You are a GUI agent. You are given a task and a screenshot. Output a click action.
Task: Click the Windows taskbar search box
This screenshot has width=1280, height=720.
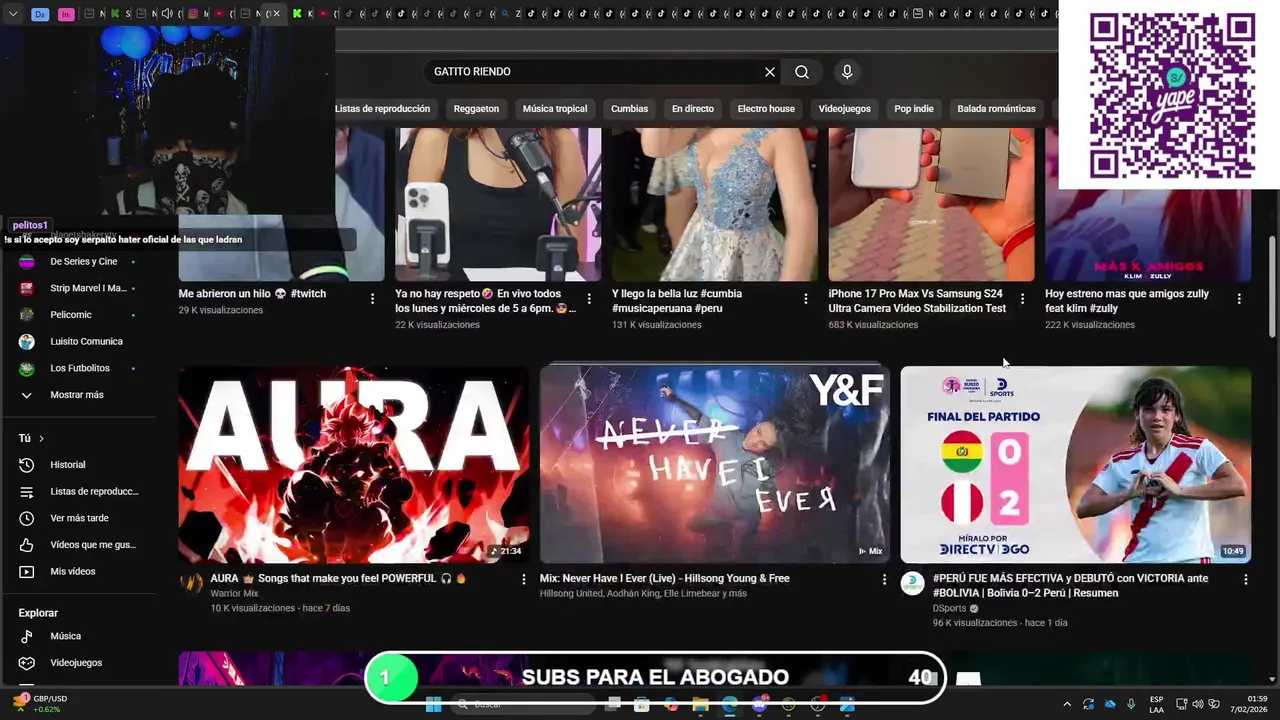[x=525, y=705]
